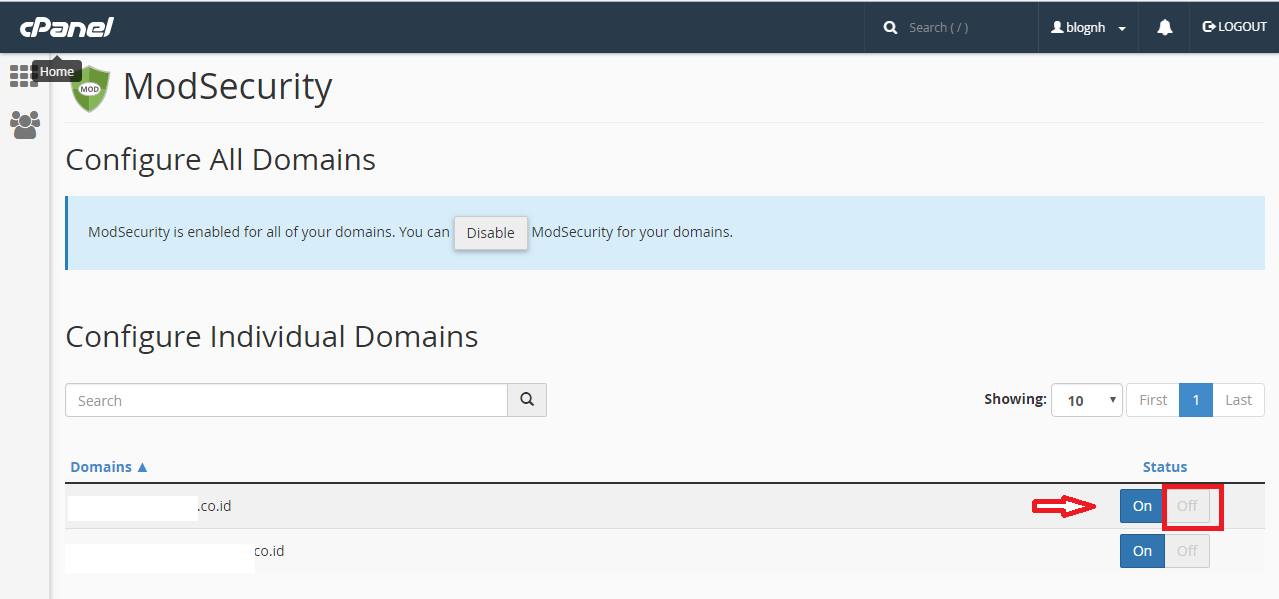Screen dimensions: 1279x599
Task: Focus the domain Search text field
Action: coord(286,400)
